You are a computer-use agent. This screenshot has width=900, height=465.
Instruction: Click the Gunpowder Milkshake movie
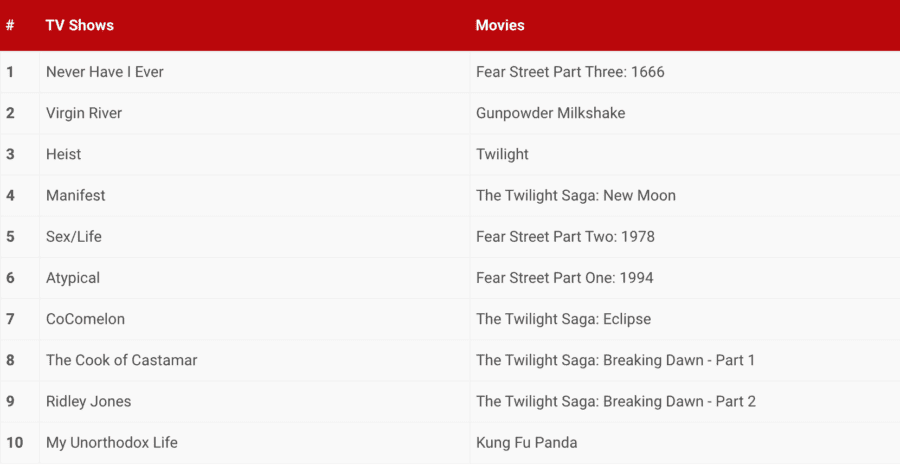point(550,113)
